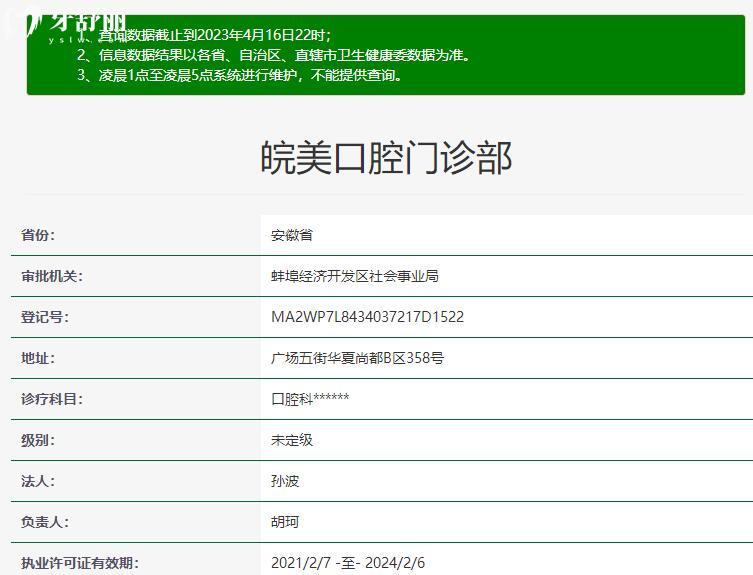753x575 pixels.
Task: Click the notice line about 2023年4月16日22时
Action: click(204, 35)
